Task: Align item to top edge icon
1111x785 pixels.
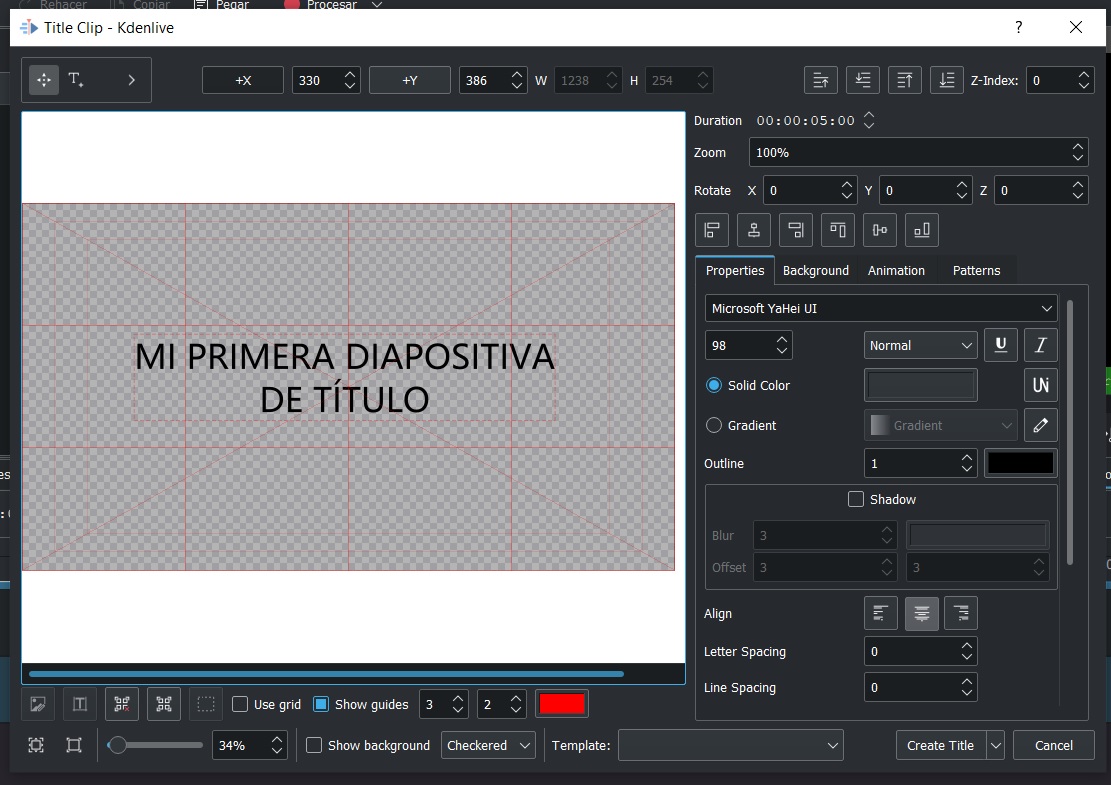Action: [838, 230]
